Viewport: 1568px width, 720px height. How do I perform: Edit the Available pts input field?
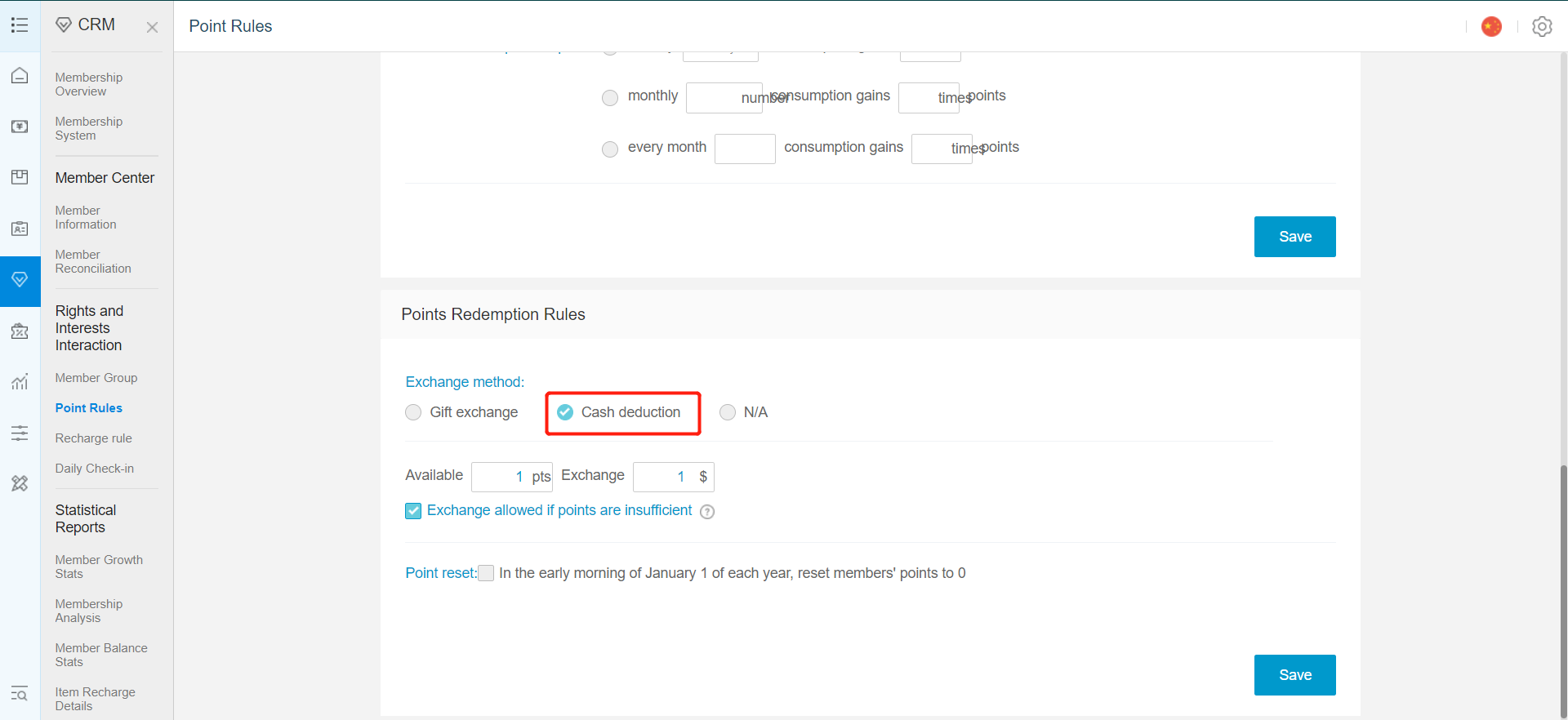point(512,477)
